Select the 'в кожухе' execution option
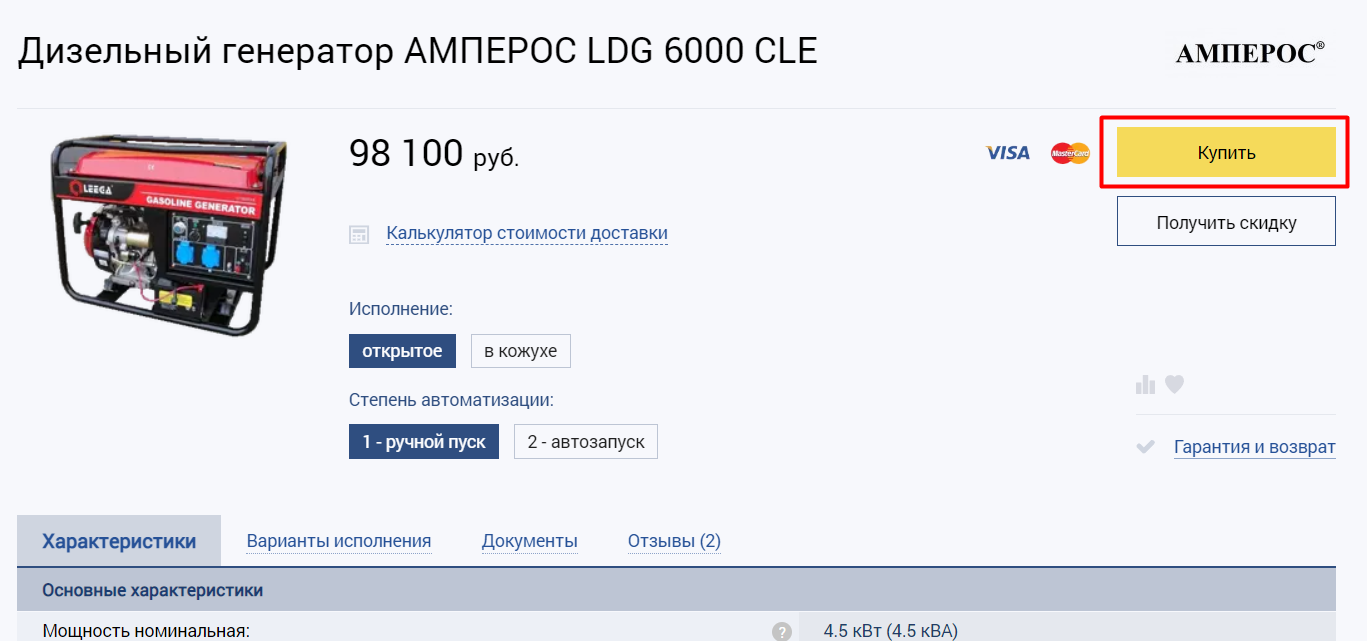1367x641 pixels. pyautogui.click(x=520, y=351)
